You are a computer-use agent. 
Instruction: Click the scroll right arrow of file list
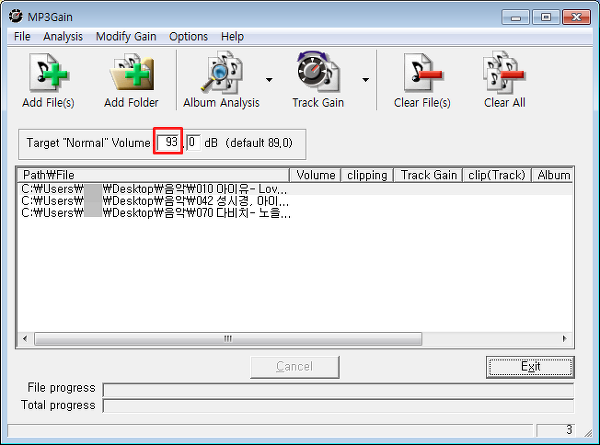tap(564, 339)
